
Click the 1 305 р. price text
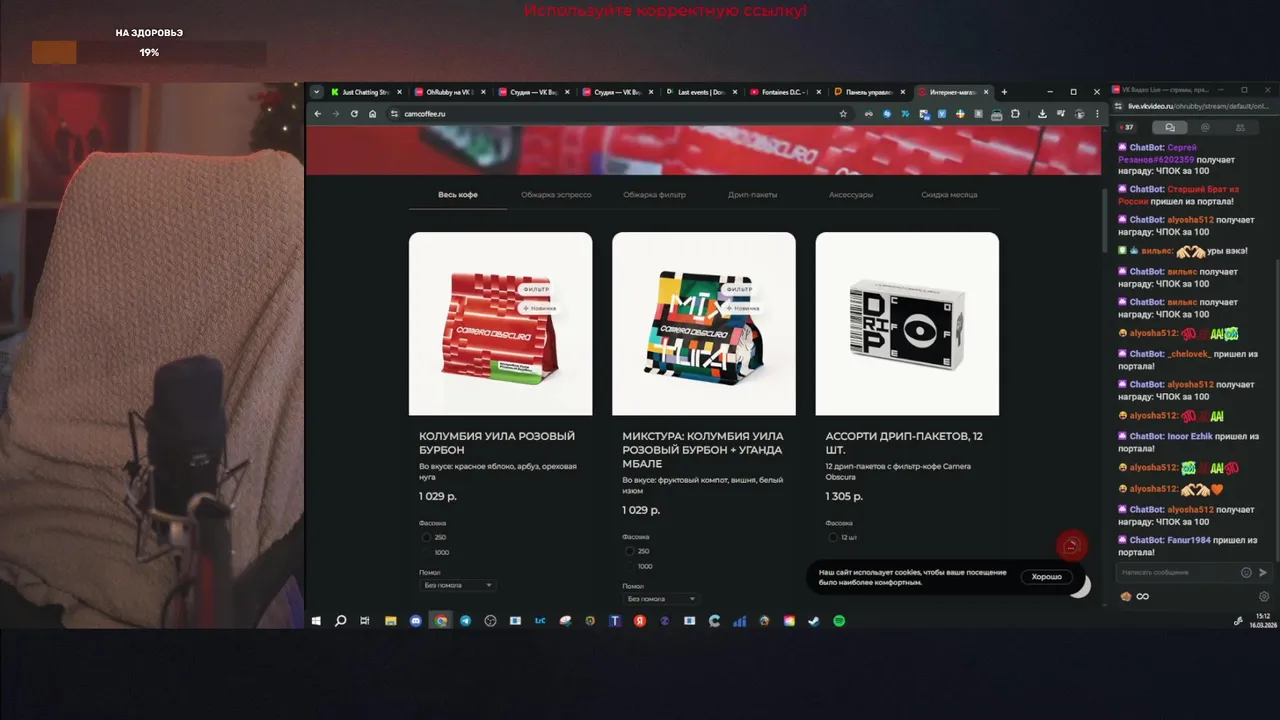pyautogui.click(x=844, y=496)
